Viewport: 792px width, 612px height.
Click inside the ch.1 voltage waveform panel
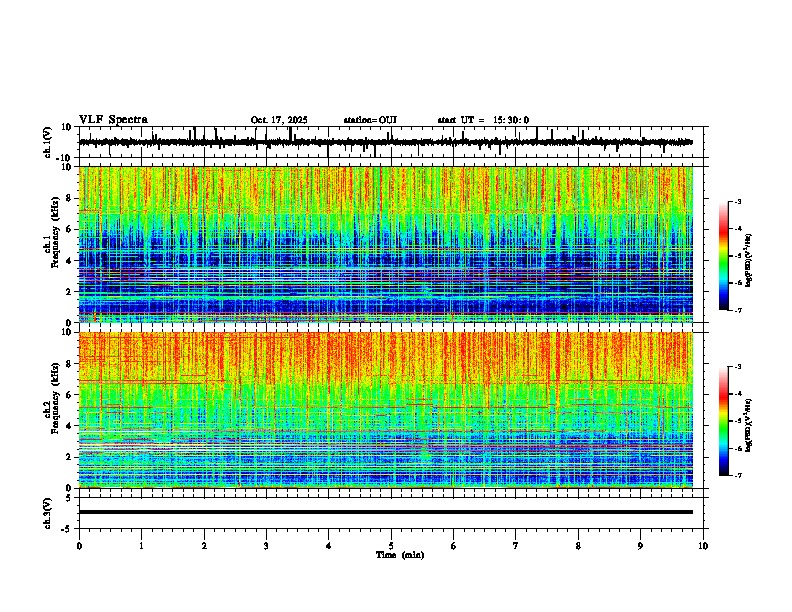[393, 142]
